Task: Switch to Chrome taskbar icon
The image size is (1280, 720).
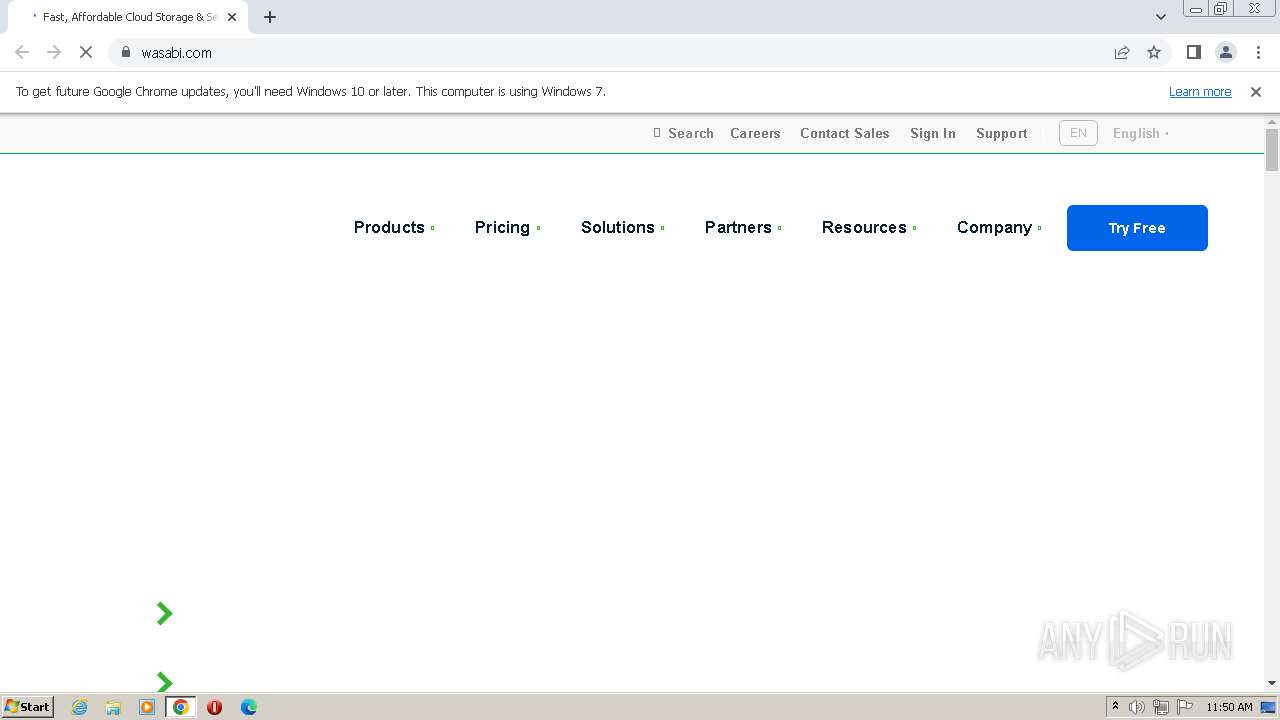Action: point(181,707)
